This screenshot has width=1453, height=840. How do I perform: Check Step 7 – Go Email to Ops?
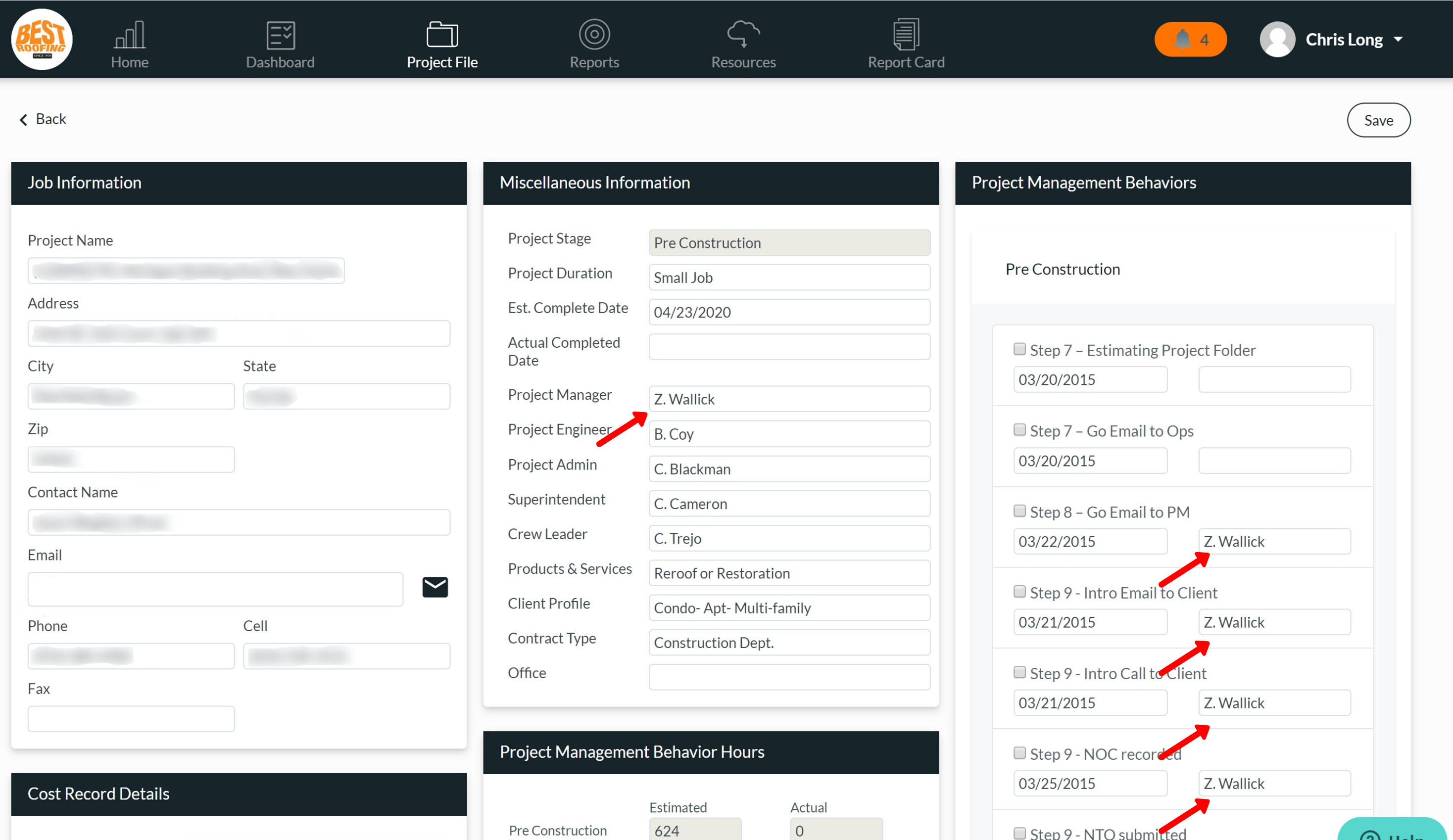(x=1019, y=429)
